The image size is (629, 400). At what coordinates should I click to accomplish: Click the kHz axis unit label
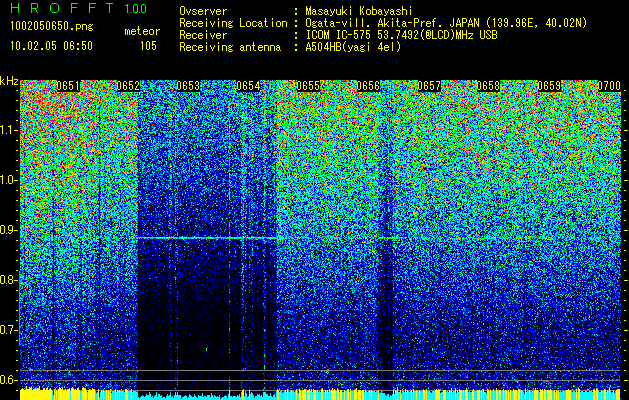(x=9, y=82)
